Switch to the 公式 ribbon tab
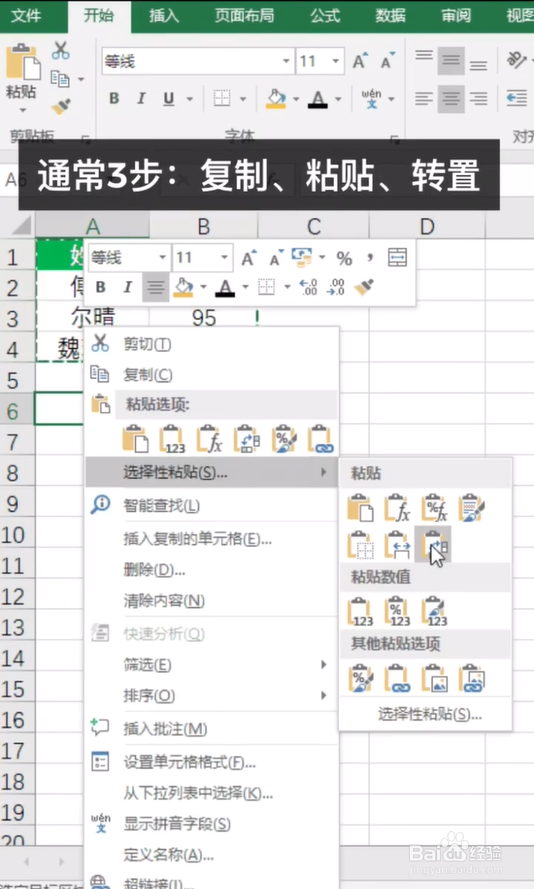534x889 pixels. 325,15
